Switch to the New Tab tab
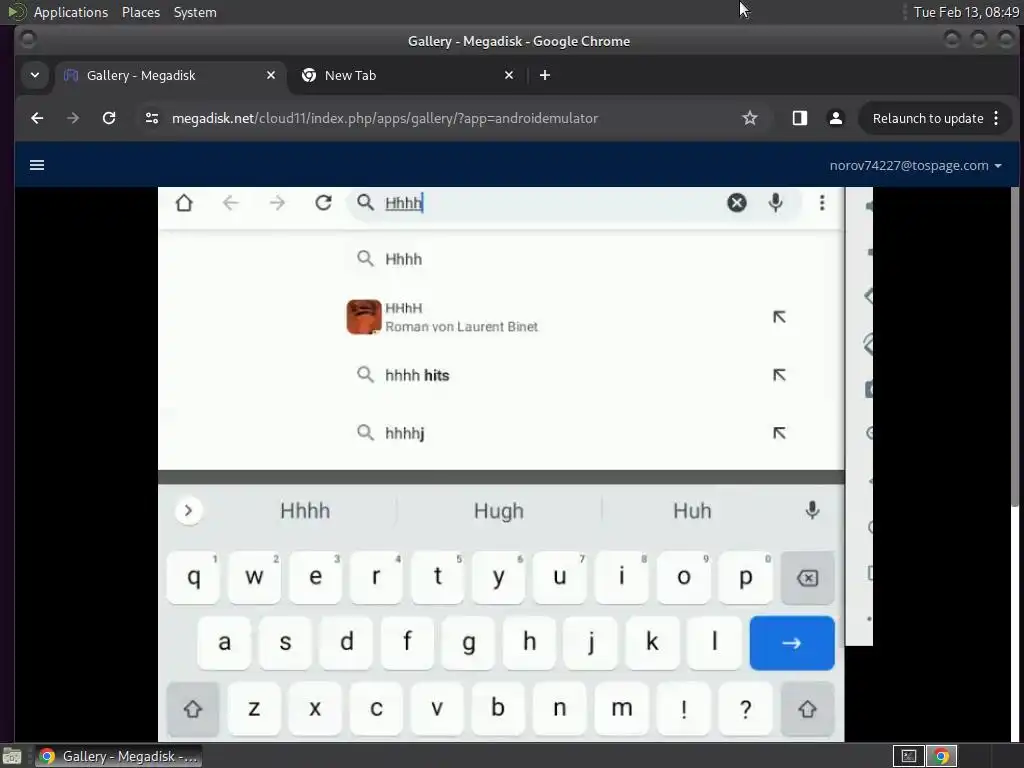 click(x=408, y=75)
